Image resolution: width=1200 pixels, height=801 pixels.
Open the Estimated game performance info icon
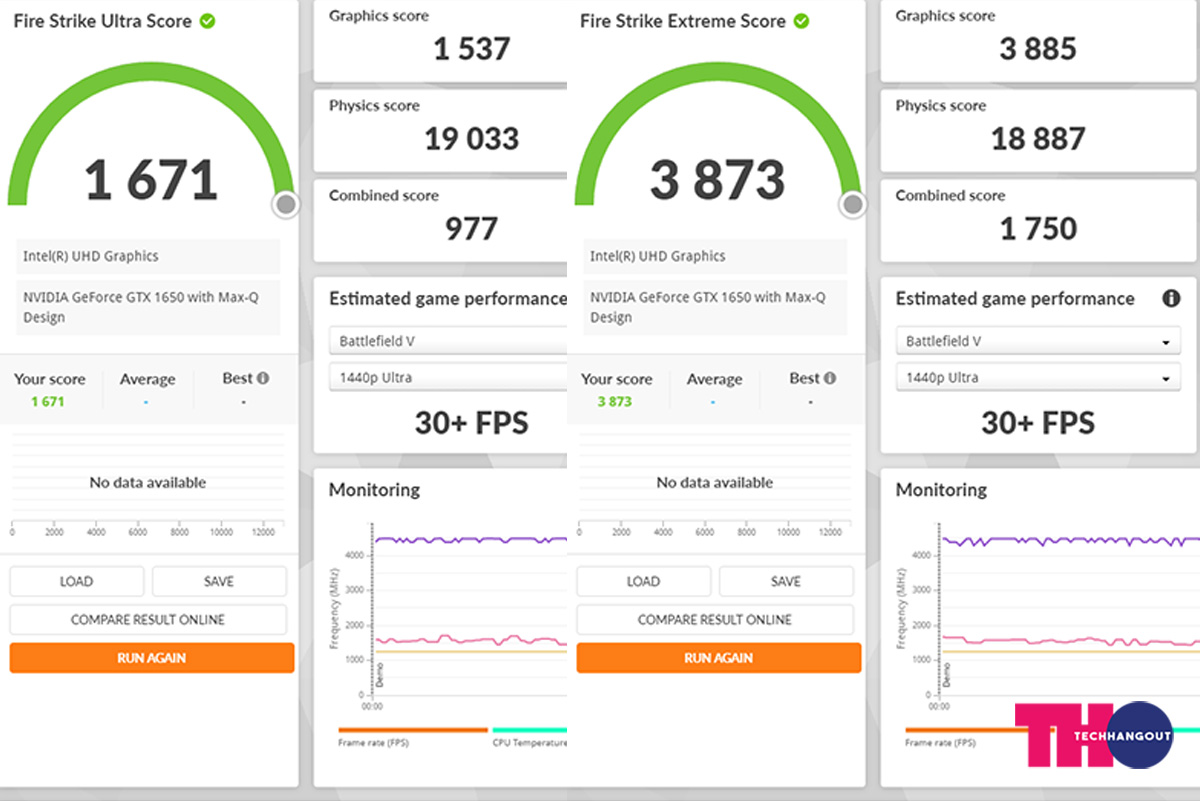[x=1171, y=298]
